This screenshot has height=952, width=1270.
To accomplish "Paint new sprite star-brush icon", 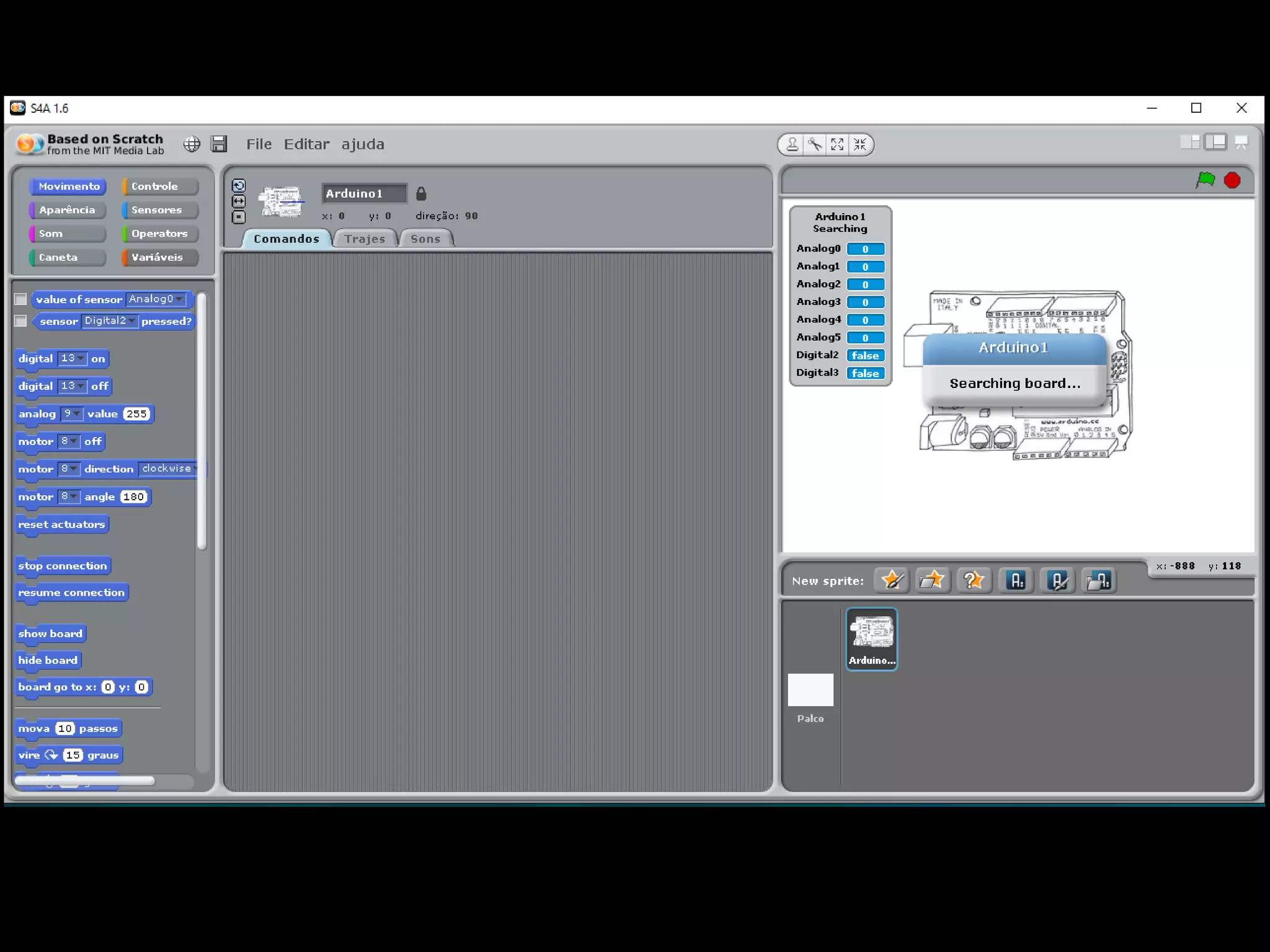I will (x=892, y=581).
